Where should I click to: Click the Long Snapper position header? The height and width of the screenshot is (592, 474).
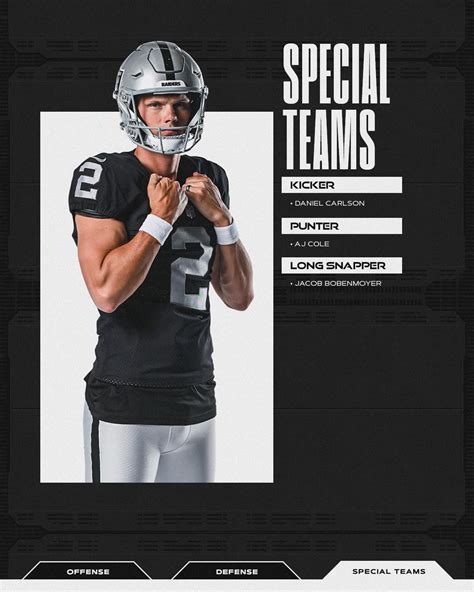coord(341,265)
